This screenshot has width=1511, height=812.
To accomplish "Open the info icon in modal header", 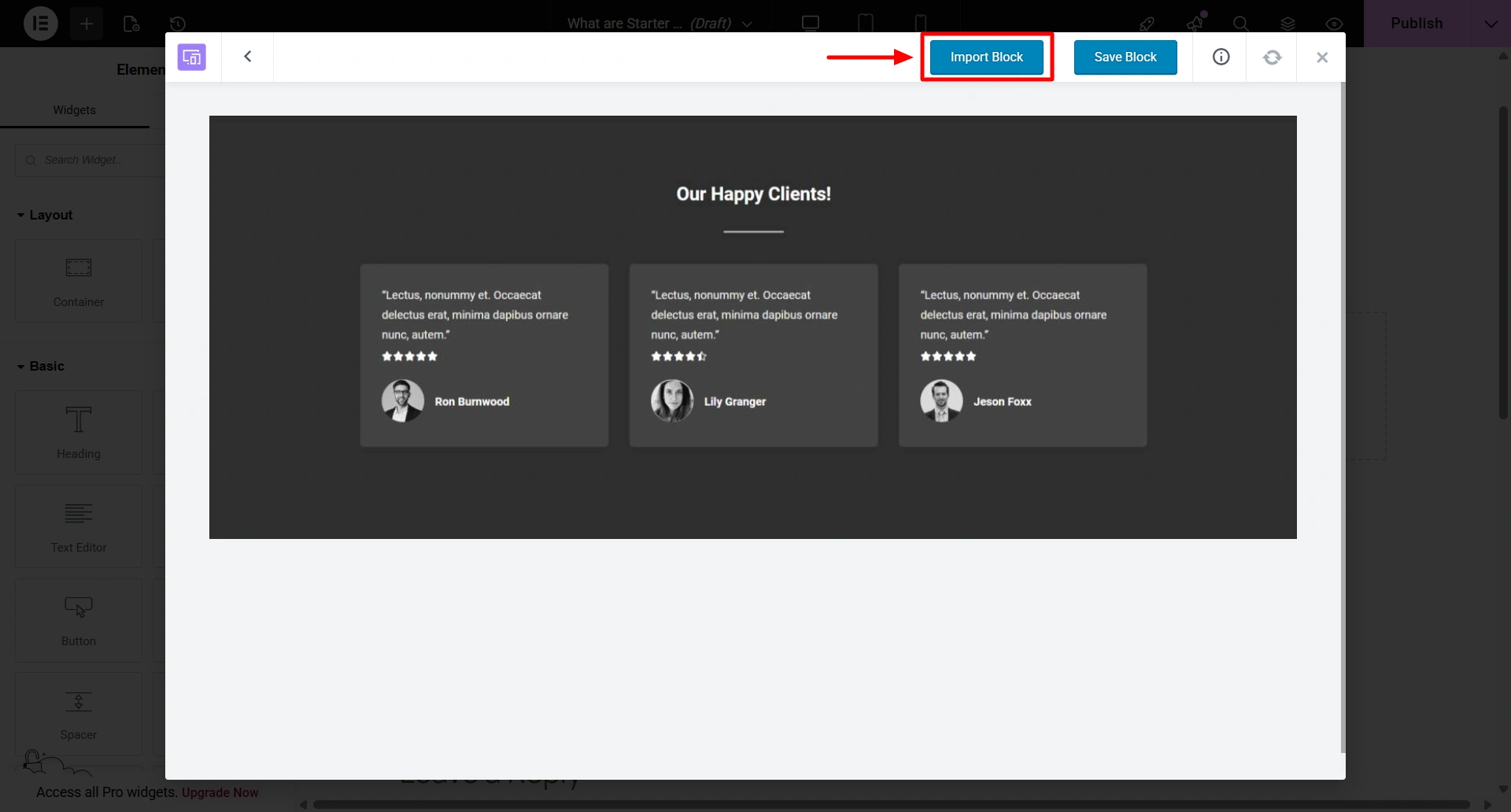I will (1221, 57).
